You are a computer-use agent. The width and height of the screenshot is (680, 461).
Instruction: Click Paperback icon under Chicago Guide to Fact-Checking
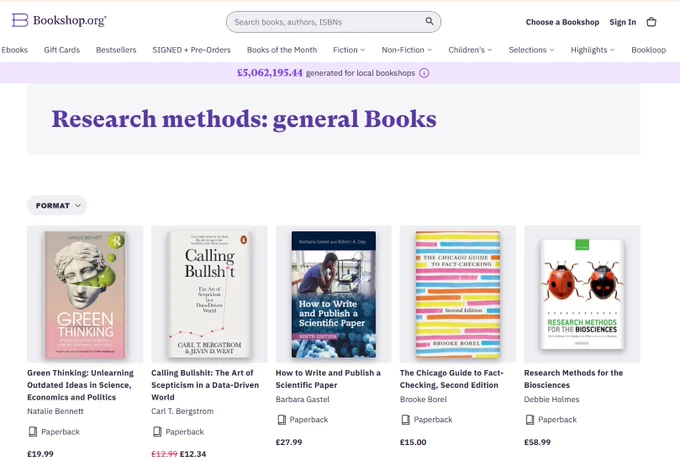point(405,419)
